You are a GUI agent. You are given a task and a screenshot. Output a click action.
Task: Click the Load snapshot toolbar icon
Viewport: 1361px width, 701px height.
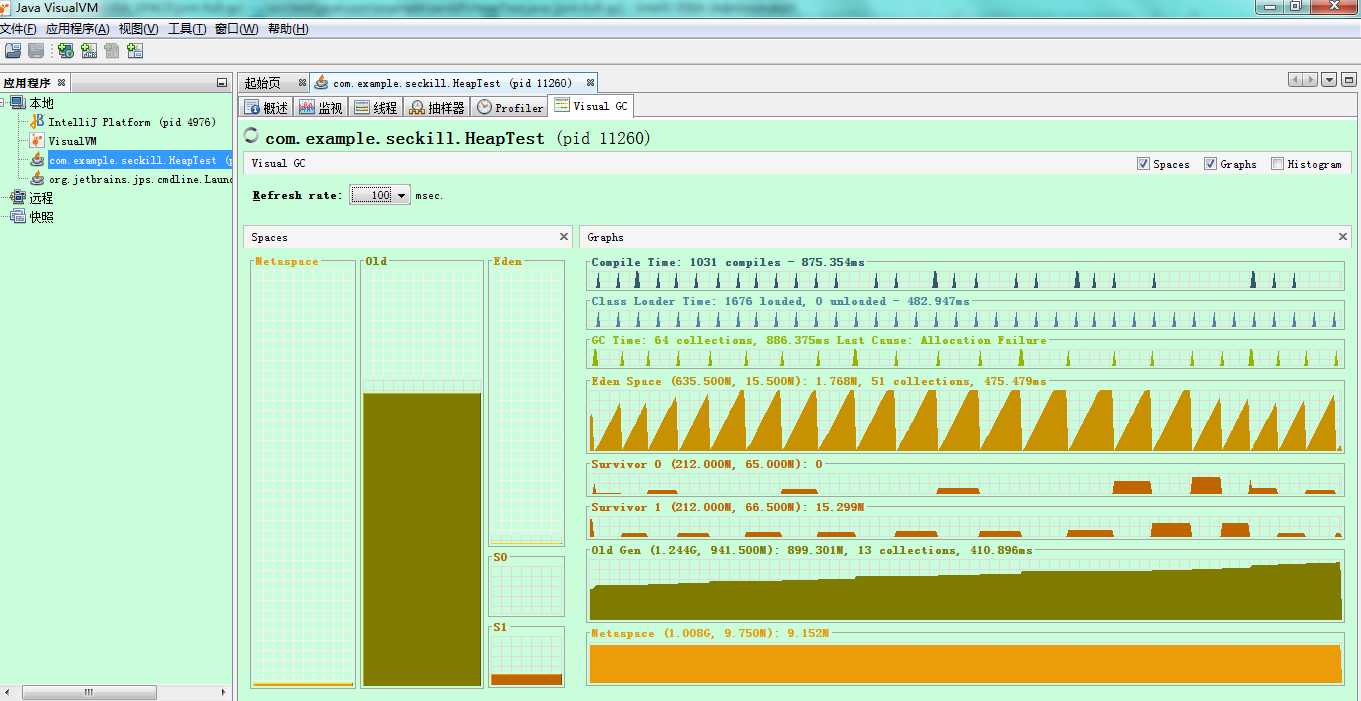pos(12,50)
